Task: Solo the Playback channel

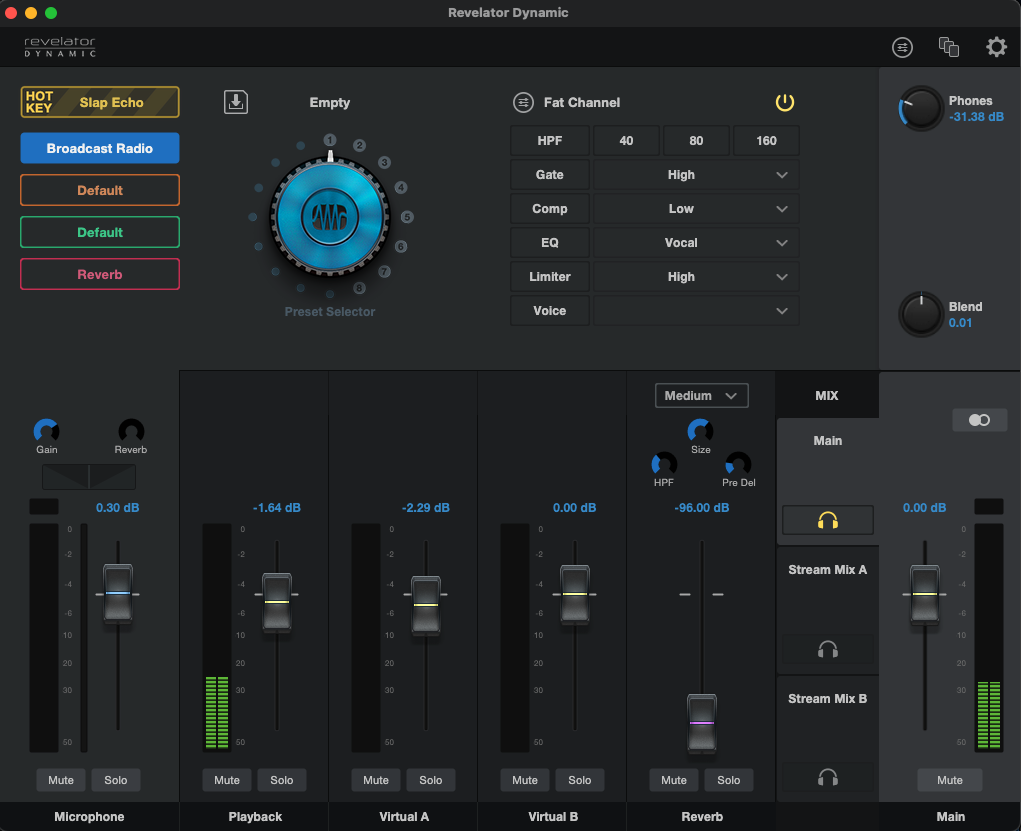Action: click(x=282, y=780)
